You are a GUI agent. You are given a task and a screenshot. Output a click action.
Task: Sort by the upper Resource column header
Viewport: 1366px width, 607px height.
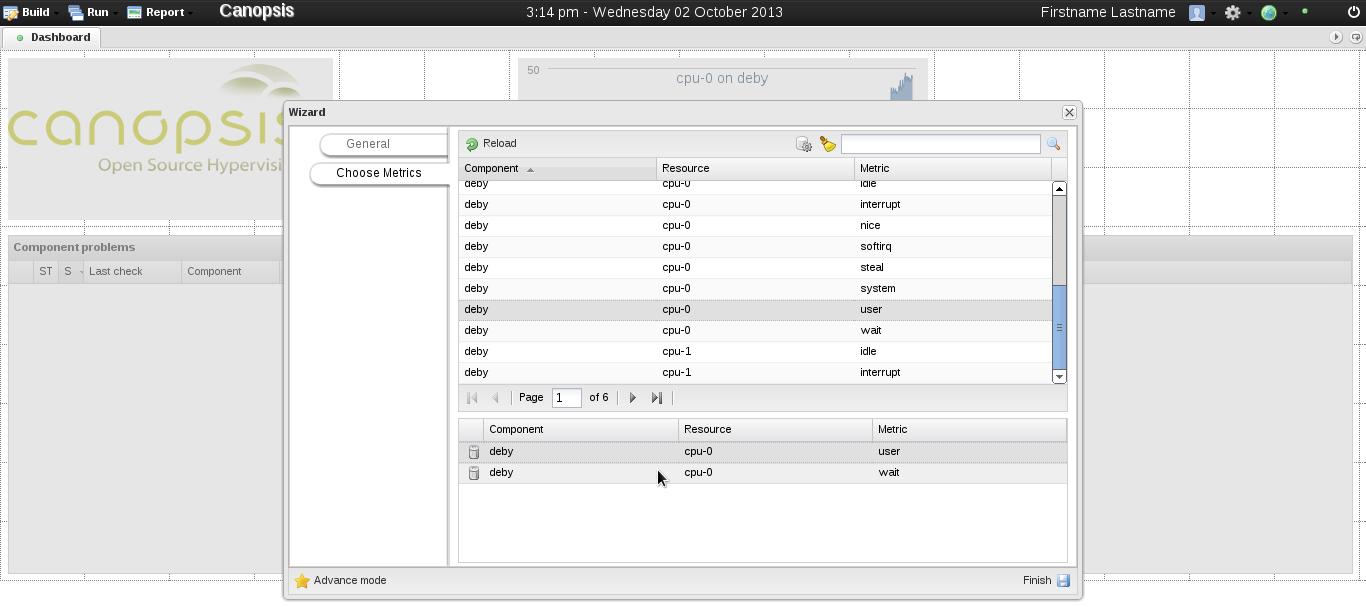[755, 168]
